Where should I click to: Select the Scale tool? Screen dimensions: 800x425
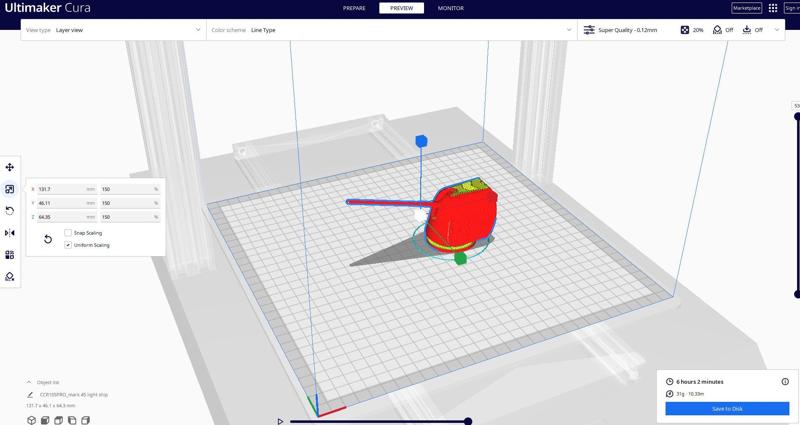click(x=10, y=189)
